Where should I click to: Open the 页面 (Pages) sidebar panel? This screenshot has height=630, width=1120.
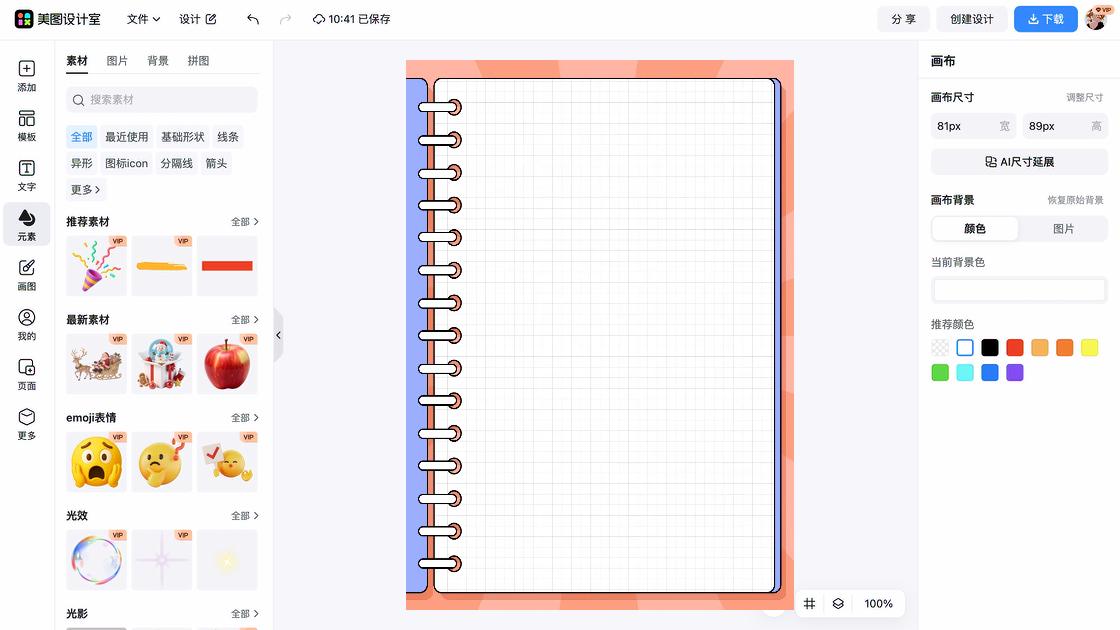(26, 374)
